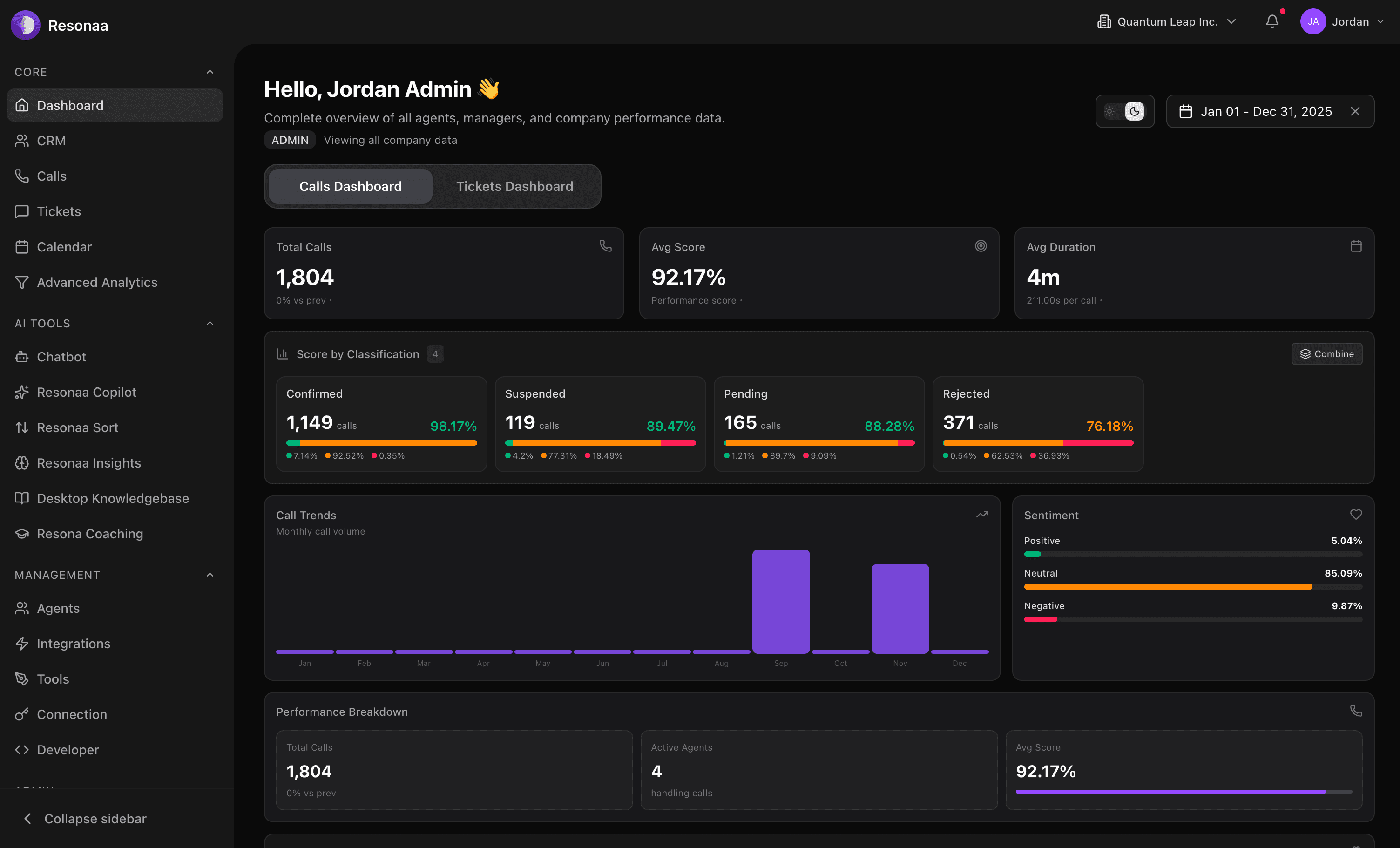Open the Desktop Knowledgebase
This screenshot has width=1400, height=848.
click(x=113, y=498)
